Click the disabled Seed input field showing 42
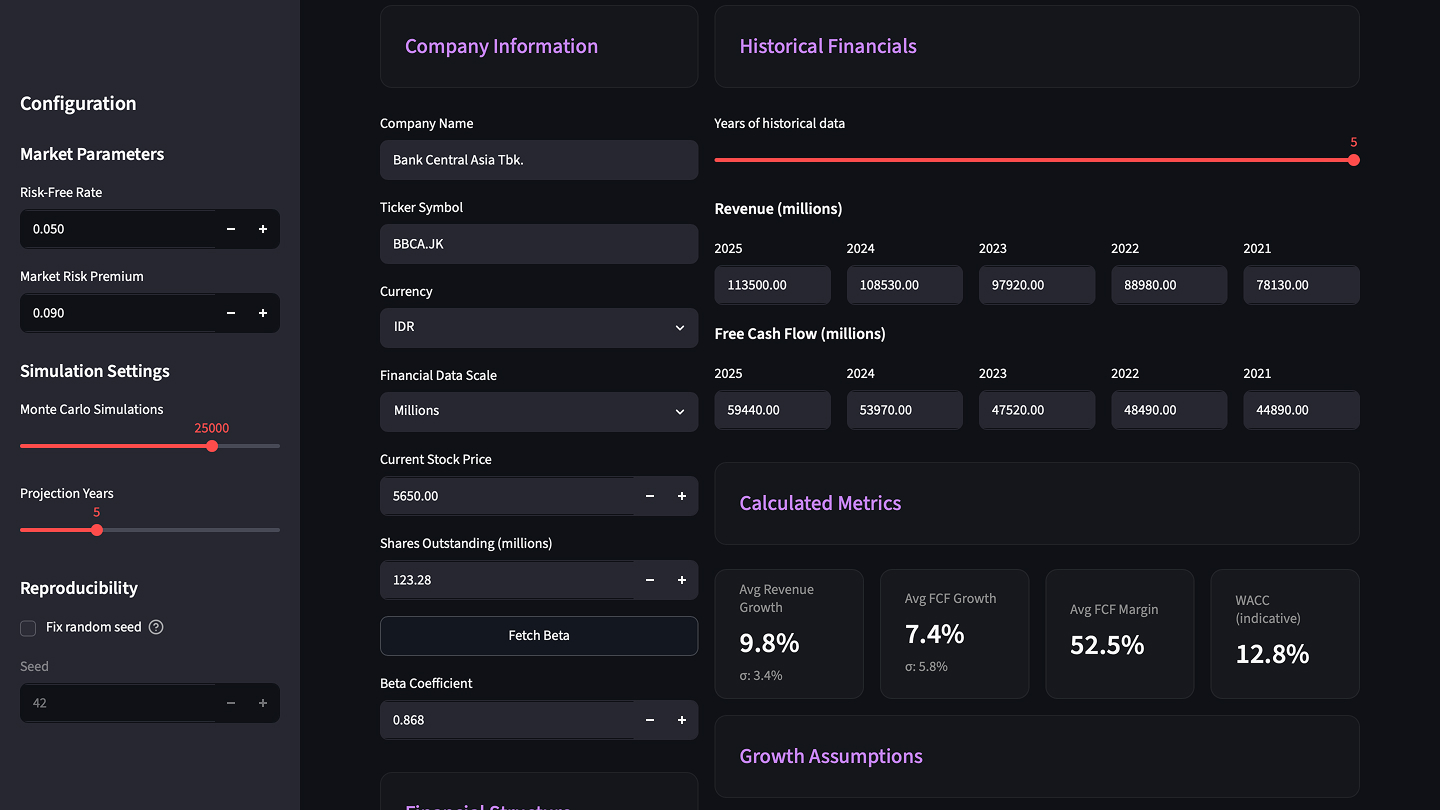The image size is (1440, 810). 117,703
